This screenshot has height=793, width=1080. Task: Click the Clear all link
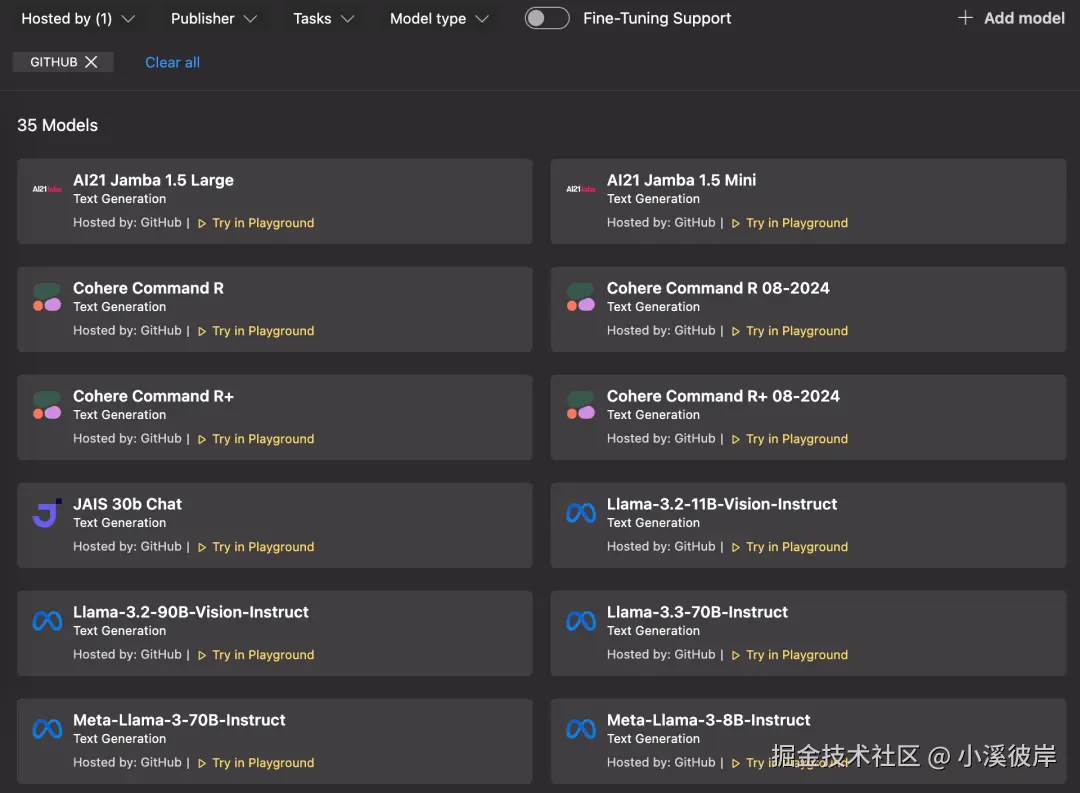[172, 62]
